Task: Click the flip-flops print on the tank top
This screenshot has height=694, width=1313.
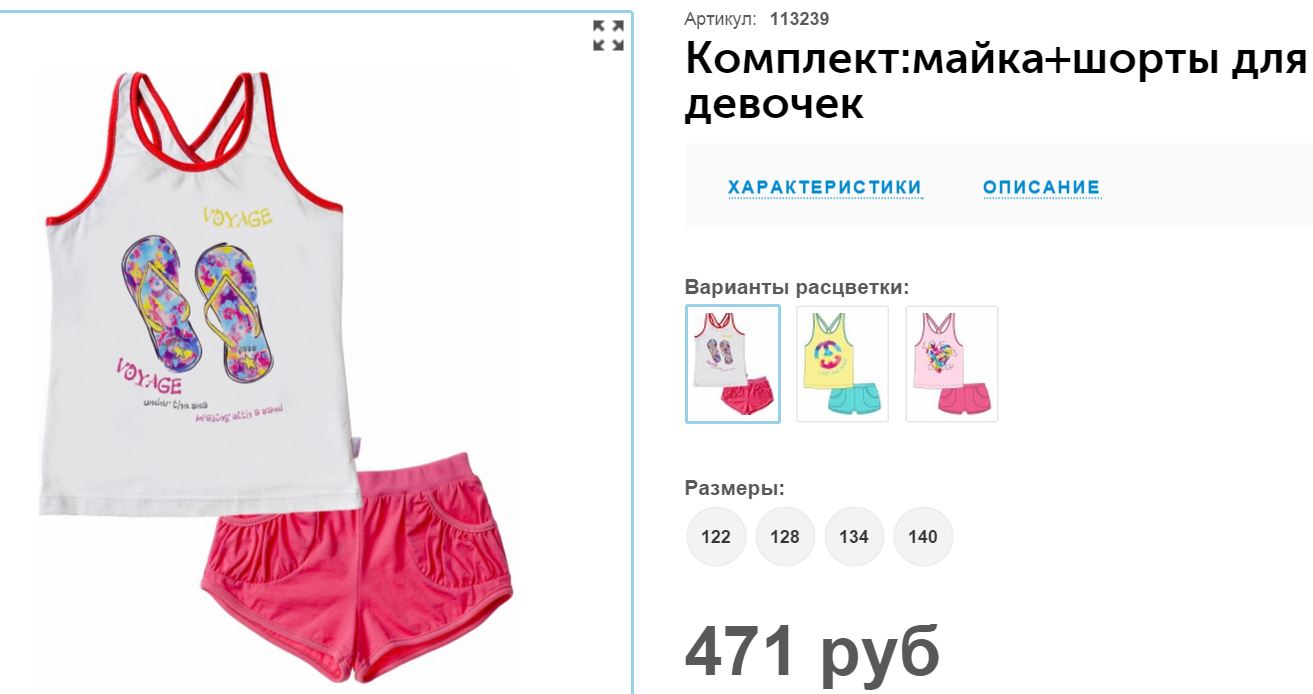Action: coord(195,310)
